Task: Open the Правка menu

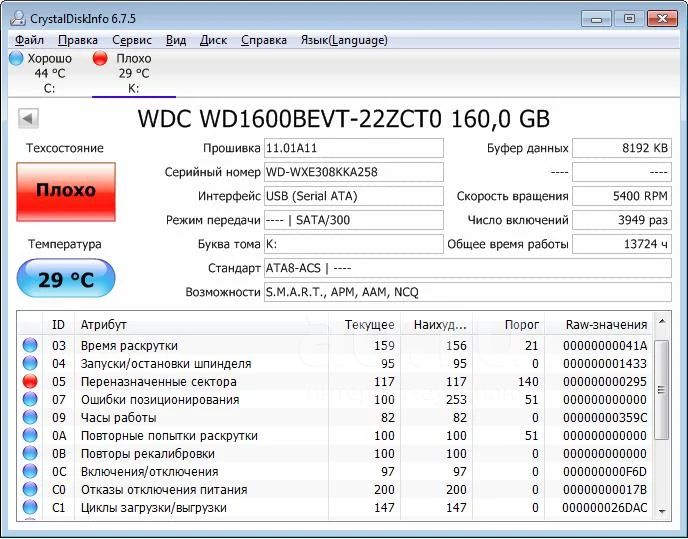Action: pyautogui.click(x=78, y=40)
